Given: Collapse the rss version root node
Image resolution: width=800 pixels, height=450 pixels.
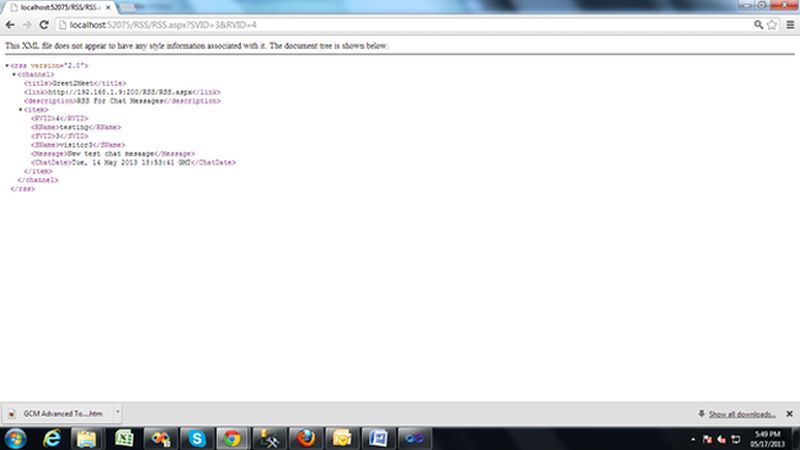Looking at the screenshot, I should (7, 66).
